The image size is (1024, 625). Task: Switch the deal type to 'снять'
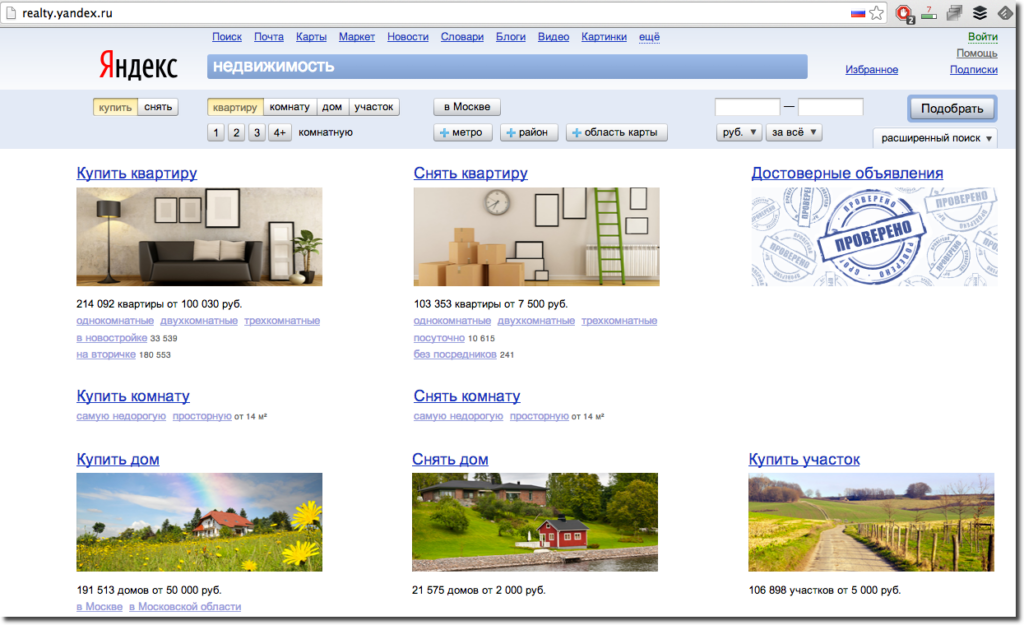coord(159,107)
